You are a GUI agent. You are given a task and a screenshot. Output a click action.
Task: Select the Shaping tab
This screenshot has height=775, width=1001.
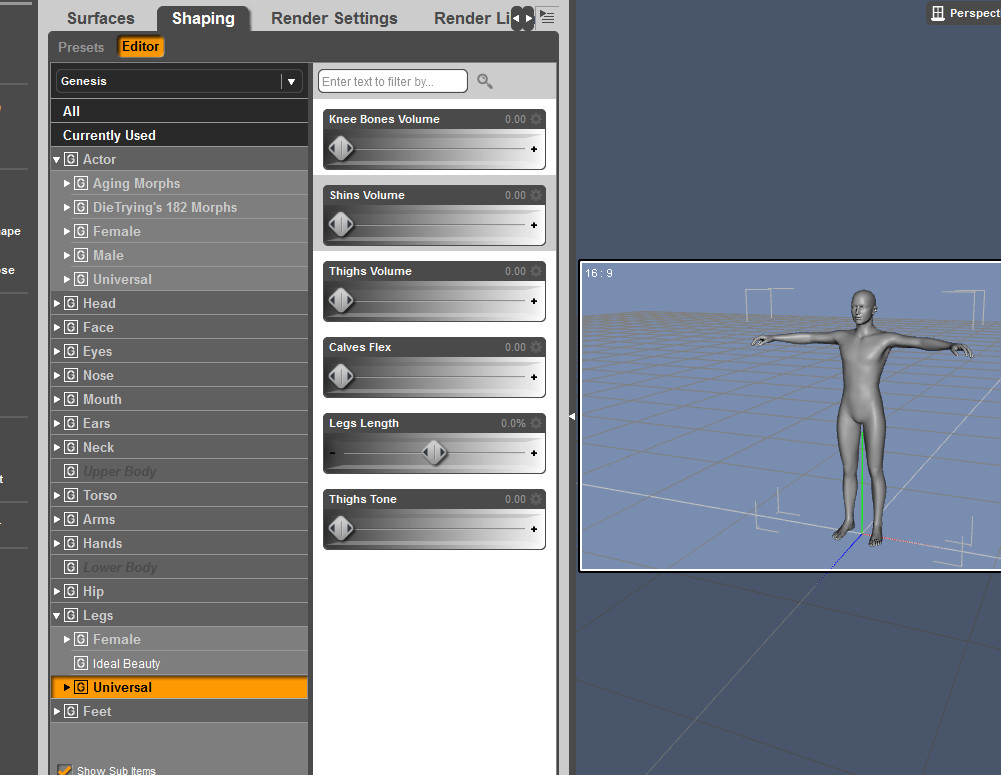point(203,19)
